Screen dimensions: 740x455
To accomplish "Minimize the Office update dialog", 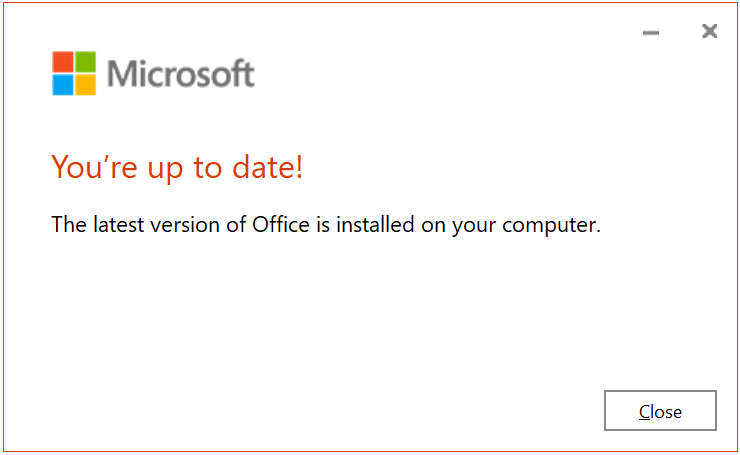I will (x=651, y=33).
